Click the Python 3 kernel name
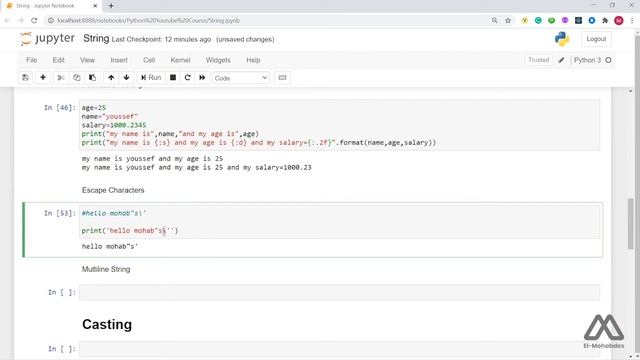640x360 pixels. click(x=587, y=60)
